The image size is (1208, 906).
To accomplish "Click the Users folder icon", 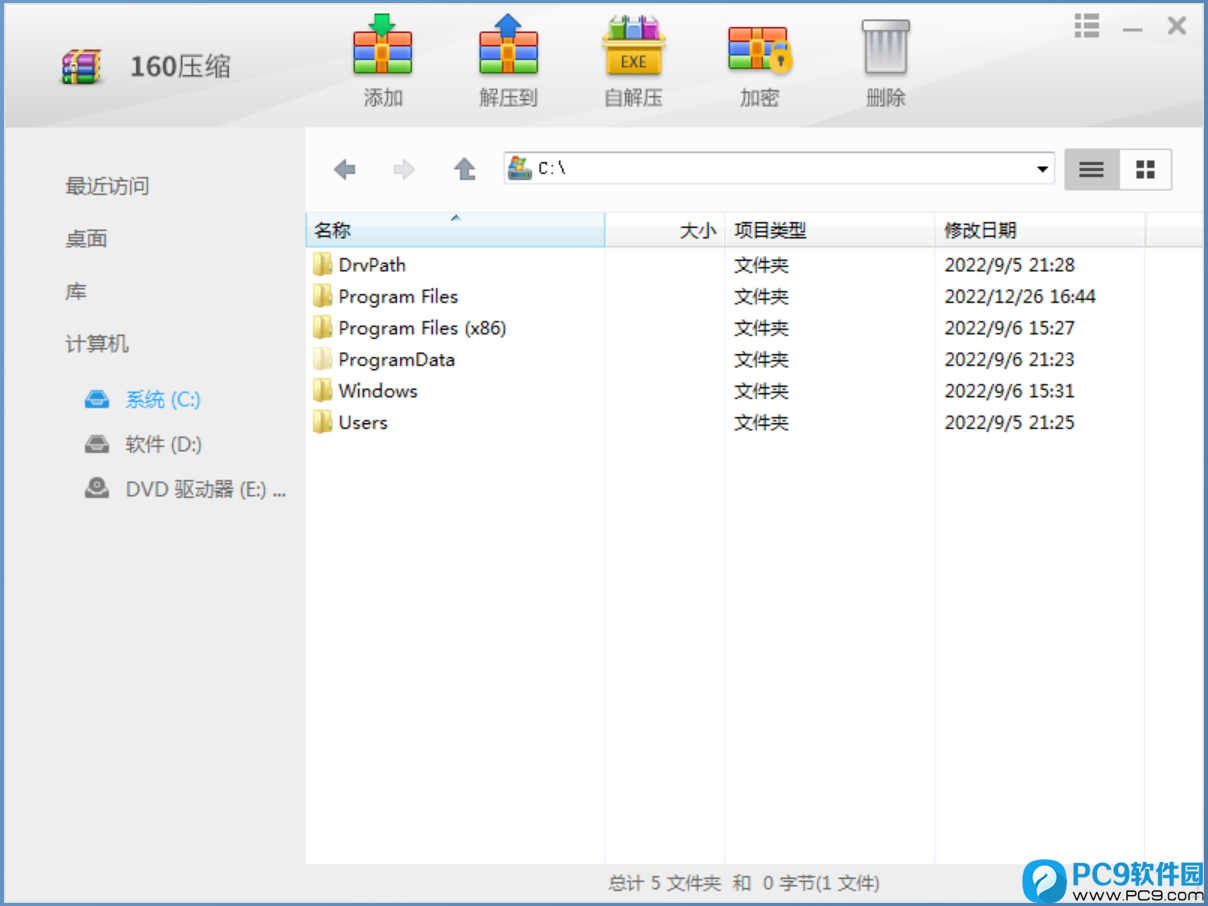I will 322,422.
